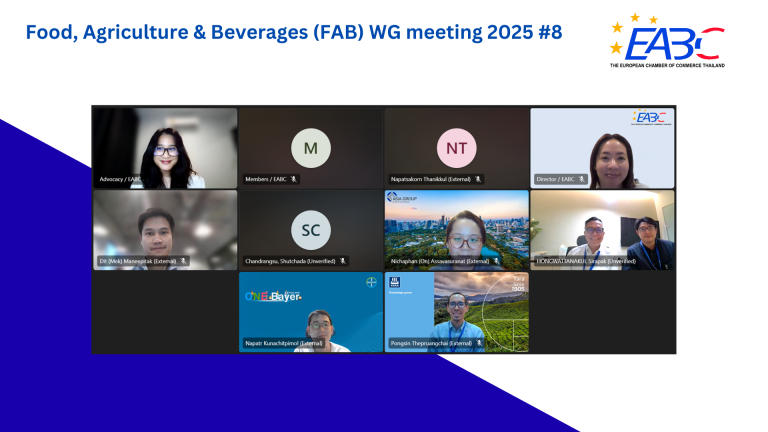Click the ONE Bayer wordmark in Napatr's background
Viewport: 768px width, 432px height.
273,296
